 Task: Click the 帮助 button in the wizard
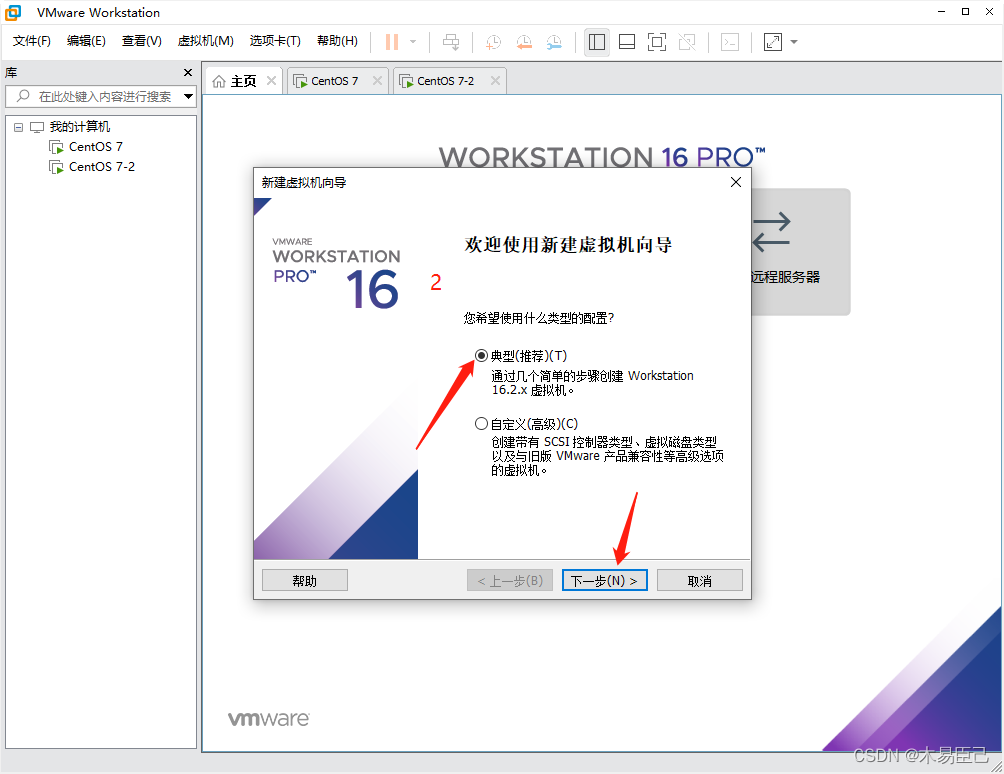point(304,580)
